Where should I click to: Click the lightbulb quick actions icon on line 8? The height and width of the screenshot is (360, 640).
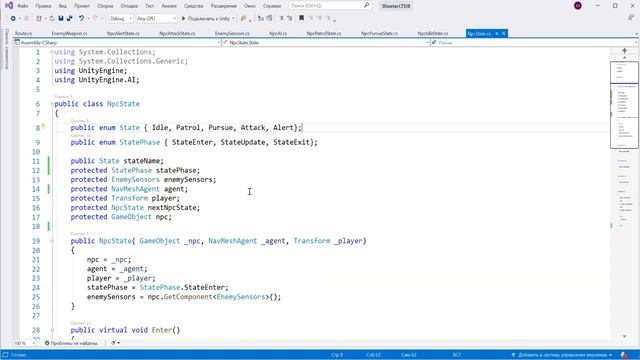click(43, 127)
